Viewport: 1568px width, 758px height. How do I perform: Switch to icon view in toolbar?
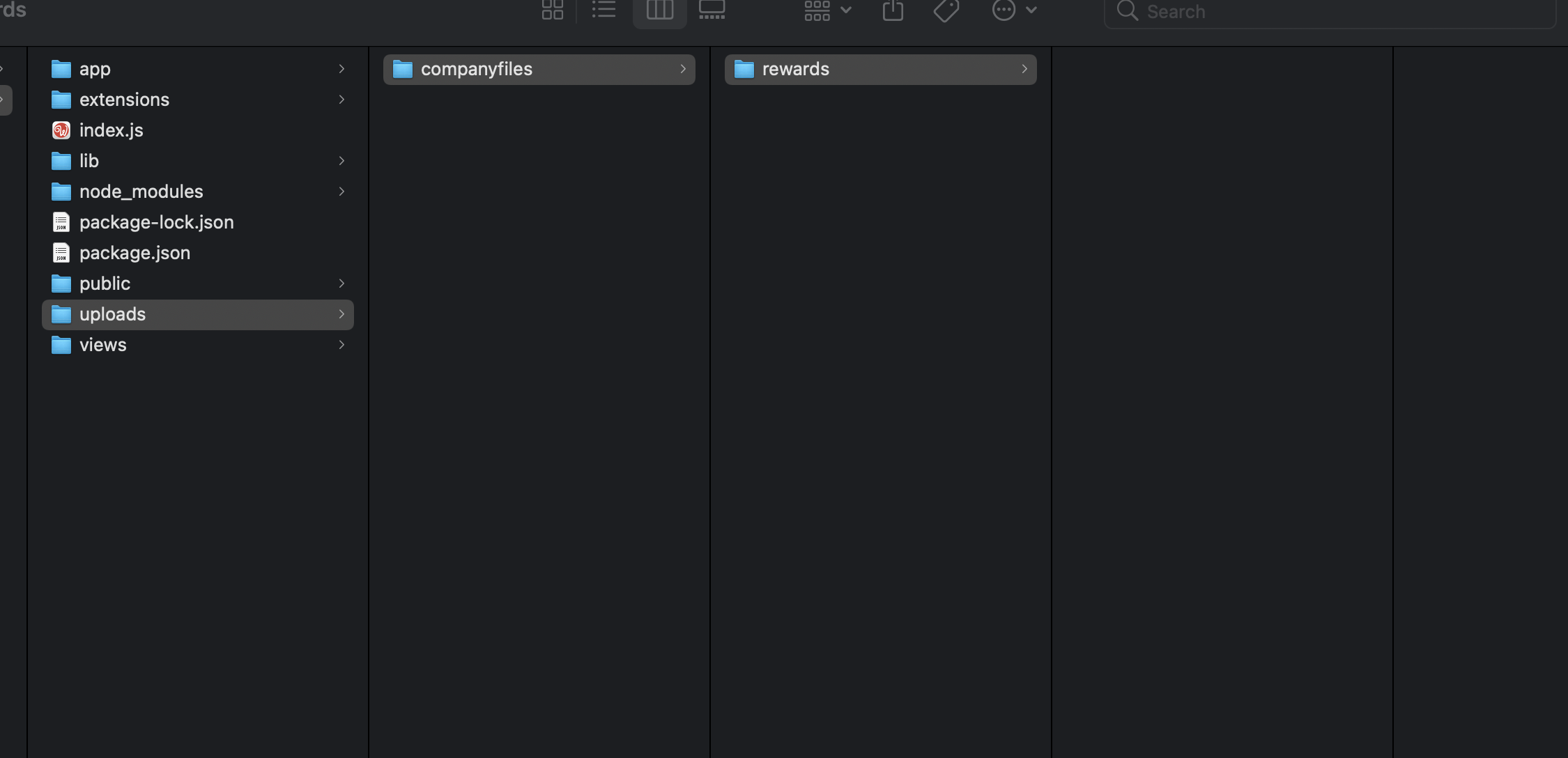pyautogui.click(x=553, y=10)
